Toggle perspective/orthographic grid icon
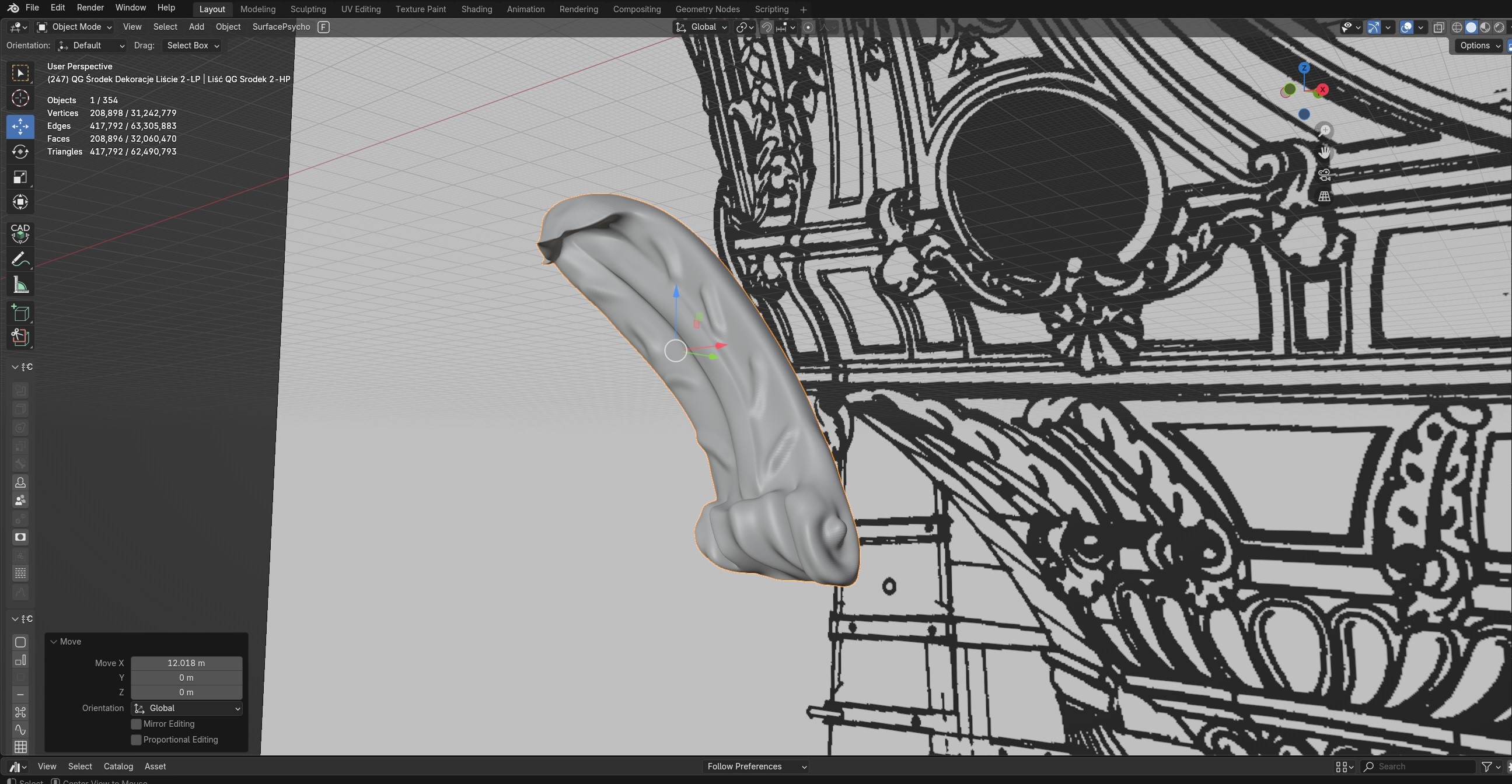Image resolution: width=1512 pixels, height=784 pixels. coord(1324,197)
